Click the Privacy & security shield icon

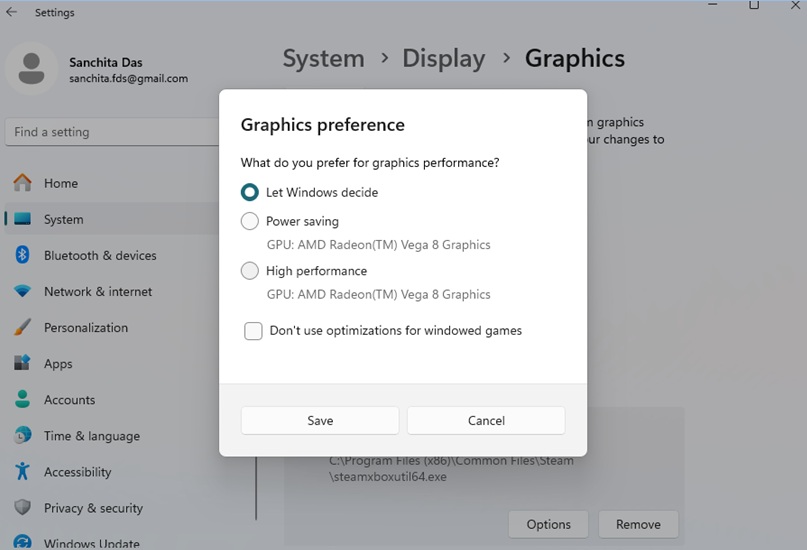(22, 507)
